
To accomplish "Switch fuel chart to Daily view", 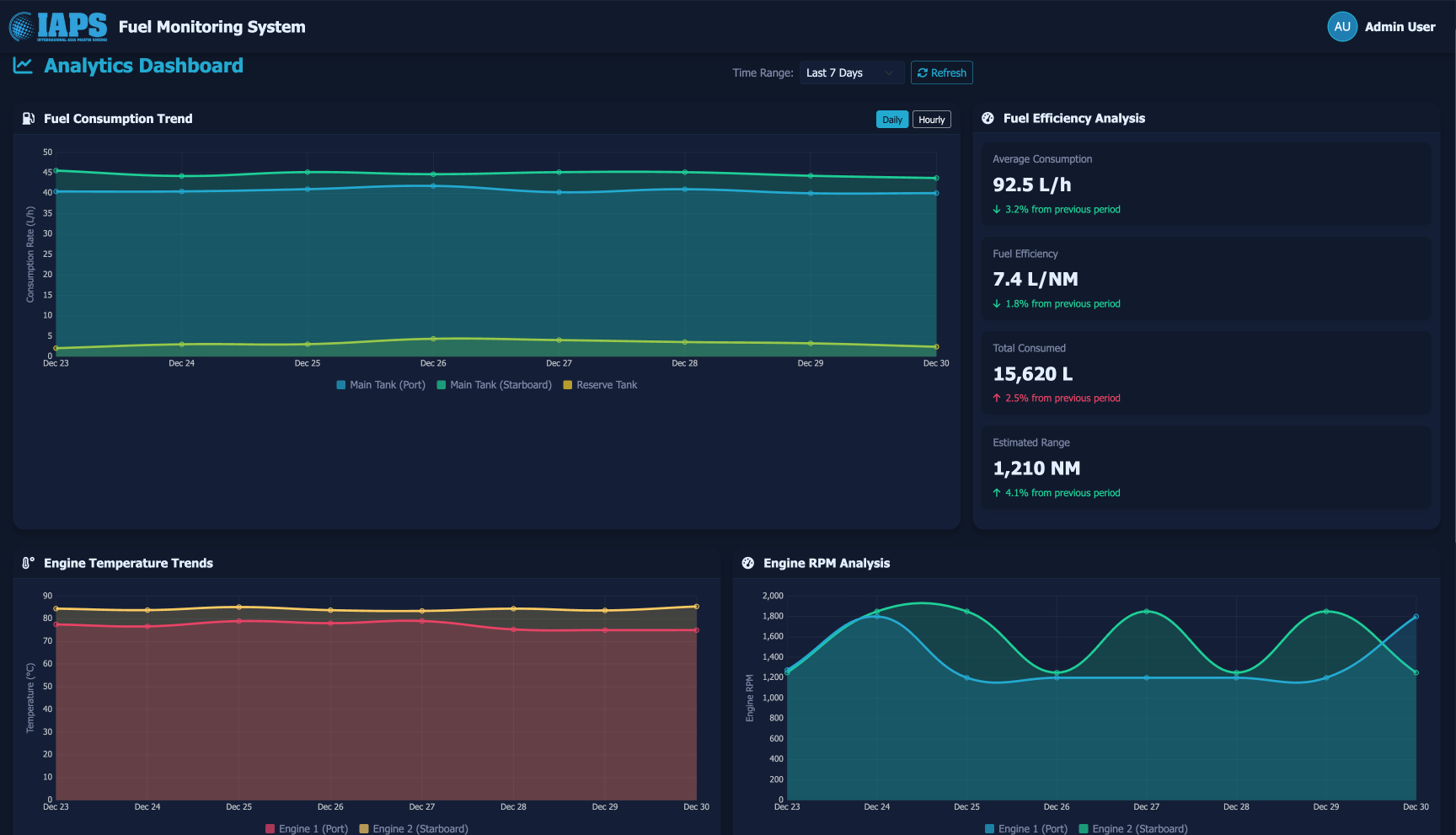I will (891, 120).
